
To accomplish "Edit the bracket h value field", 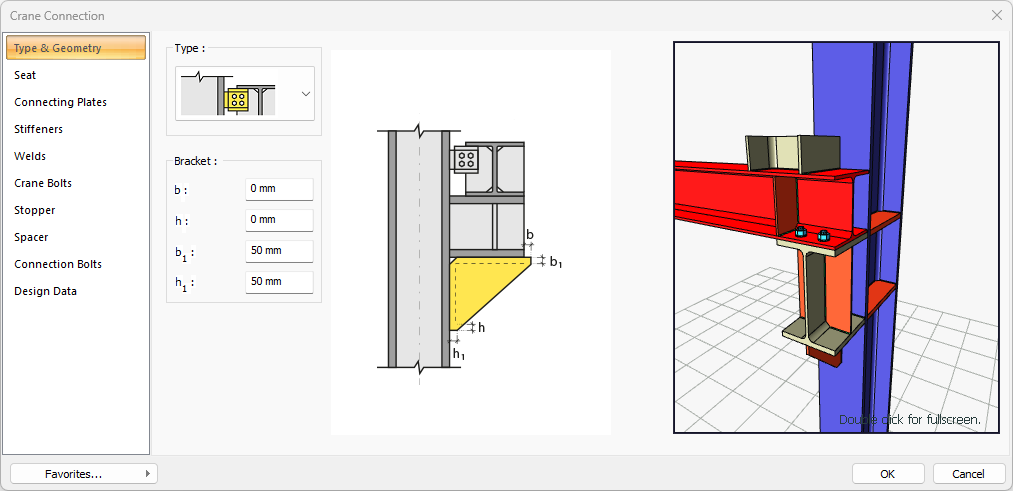I will [279, 220].
